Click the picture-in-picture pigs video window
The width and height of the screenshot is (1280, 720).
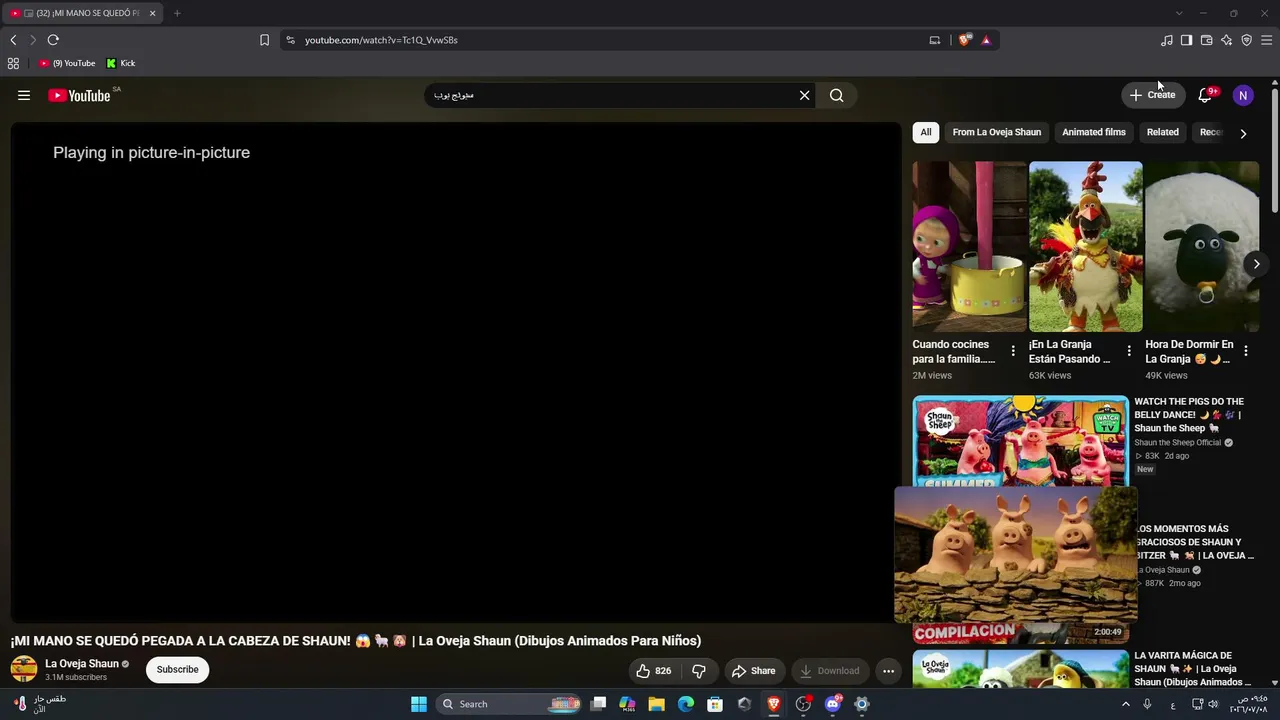1016,555
